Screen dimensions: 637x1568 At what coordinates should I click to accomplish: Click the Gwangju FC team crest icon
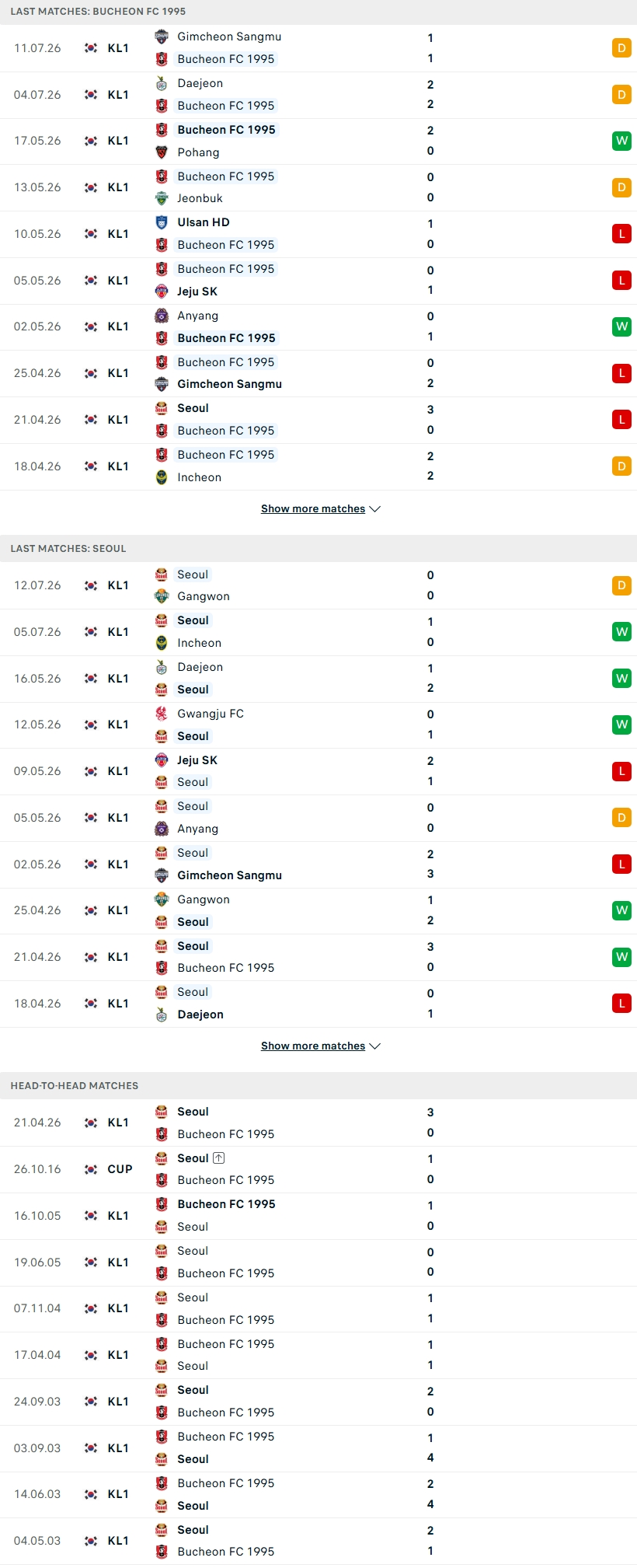[162, 714]
